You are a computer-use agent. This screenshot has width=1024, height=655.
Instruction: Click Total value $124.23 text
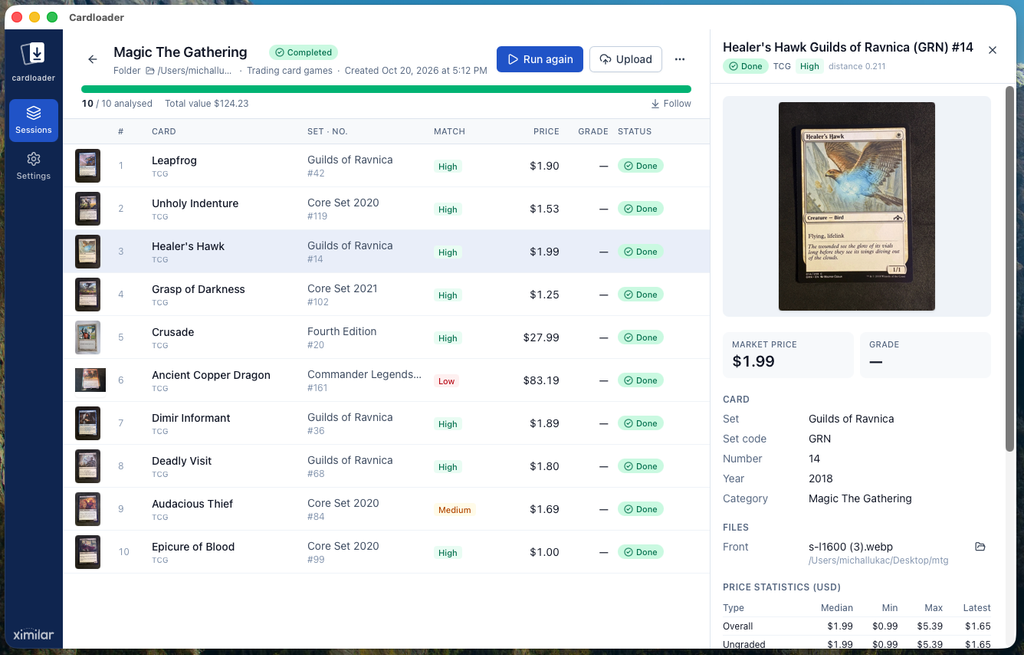click(206, 104)
